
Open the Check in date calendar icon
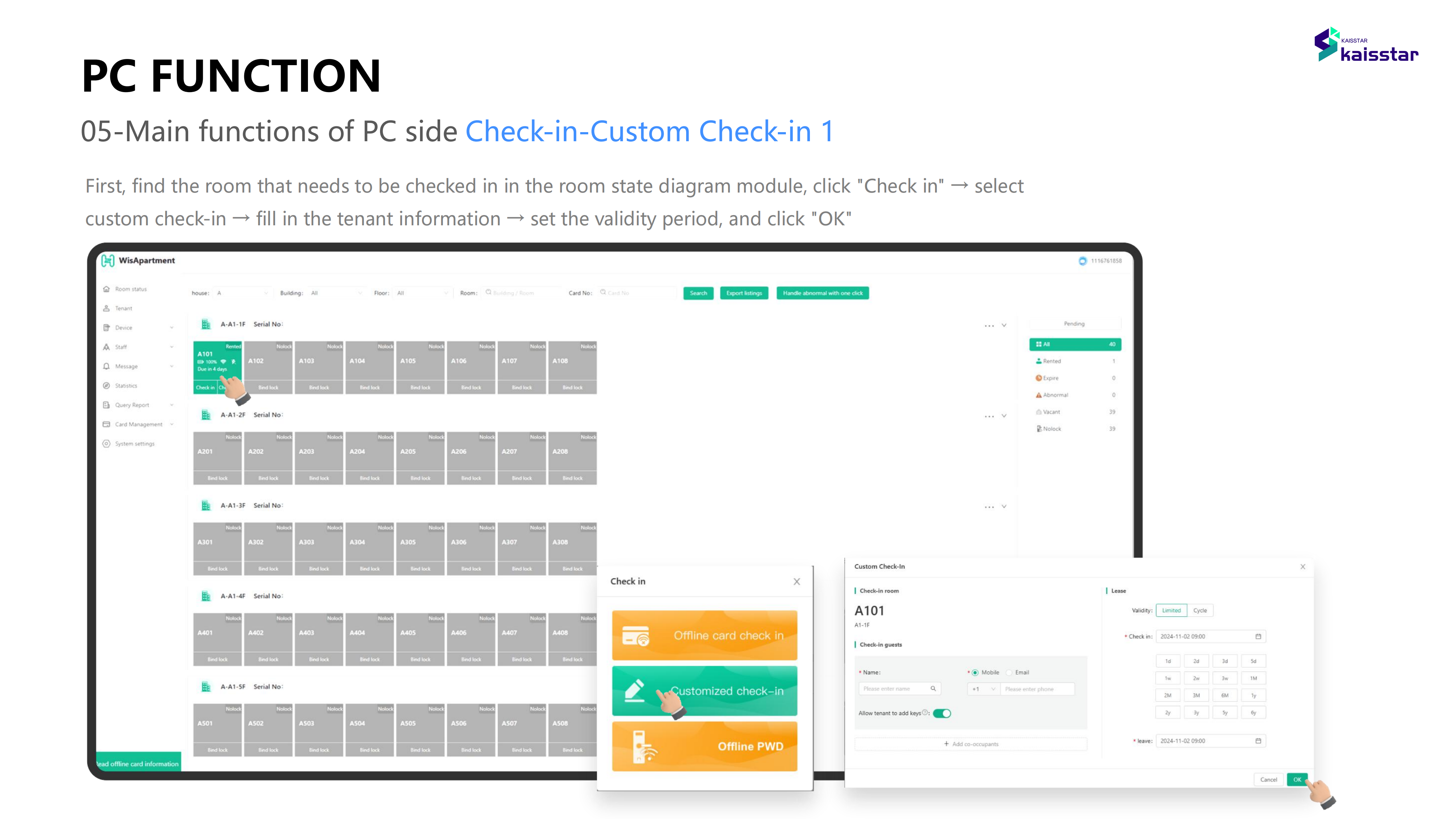point(1258,636)
